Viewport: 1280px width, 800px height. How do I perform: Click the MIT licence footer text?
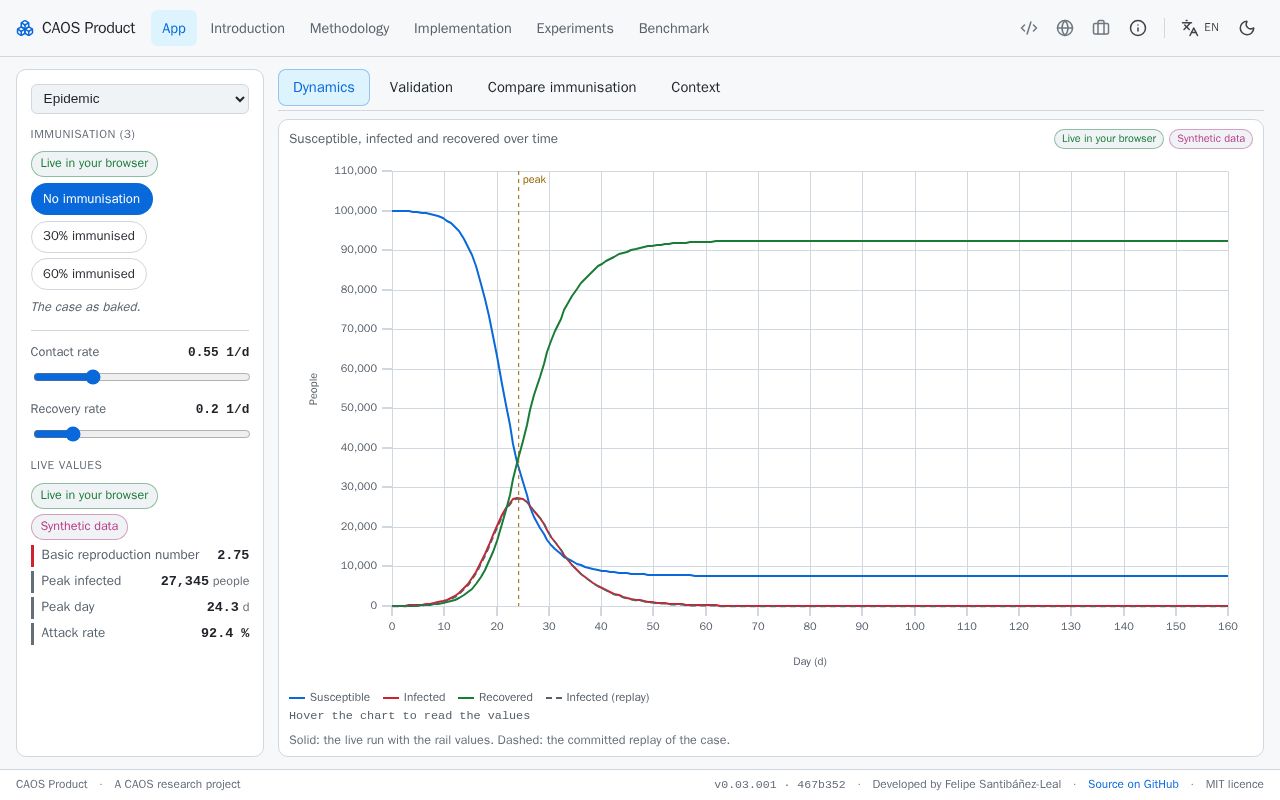tap(1235, 784)
